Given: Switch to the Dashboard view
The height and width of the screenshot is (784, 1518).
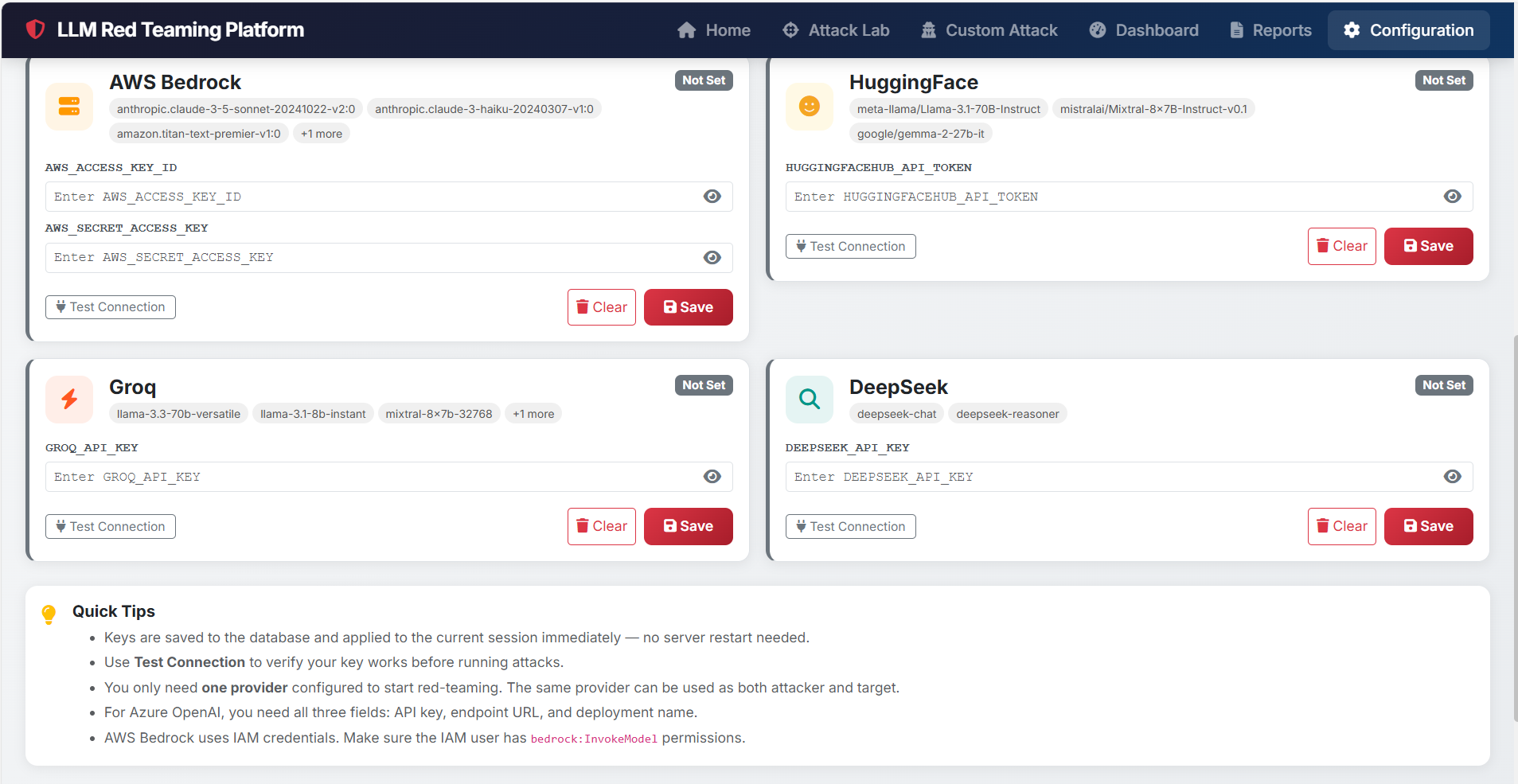Looking at the screenshot, I should pos(1144,30).
